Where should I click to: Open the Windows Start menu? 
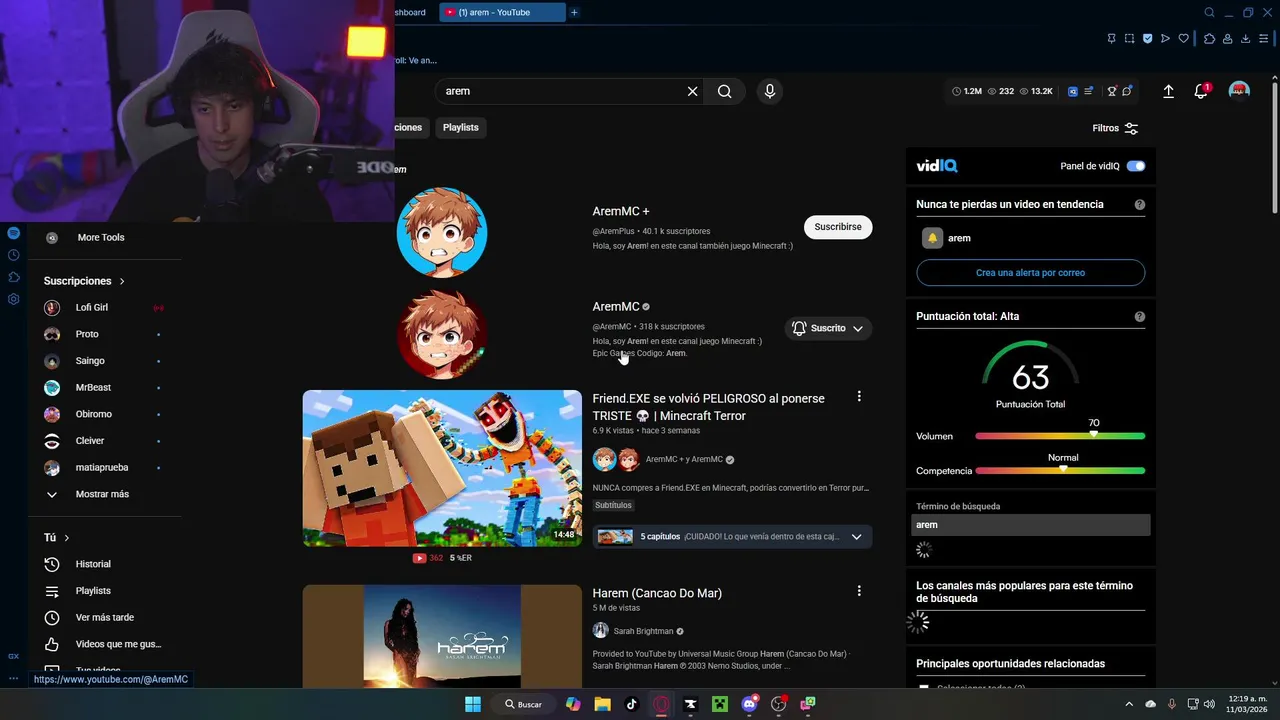tap(472, 704)
